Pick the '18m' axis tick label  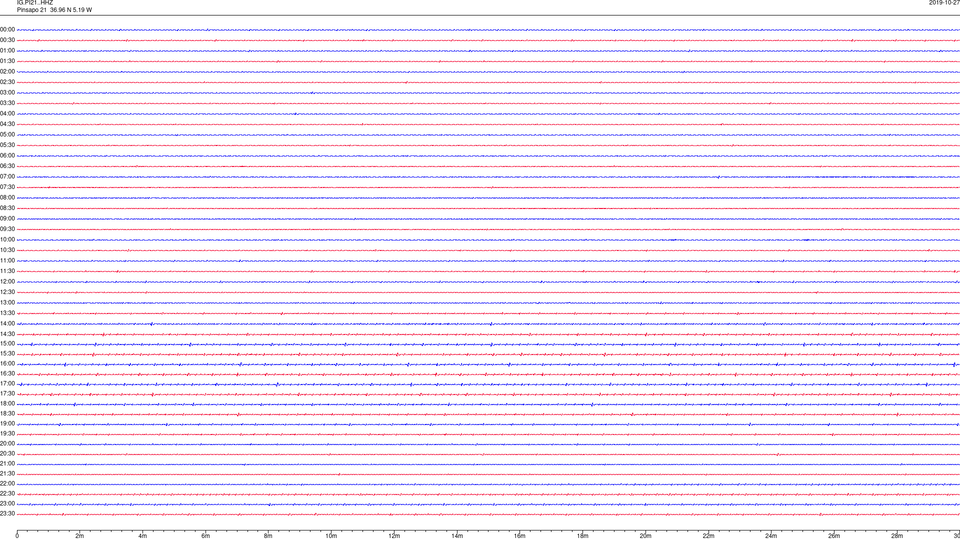(x=583, y=536)
